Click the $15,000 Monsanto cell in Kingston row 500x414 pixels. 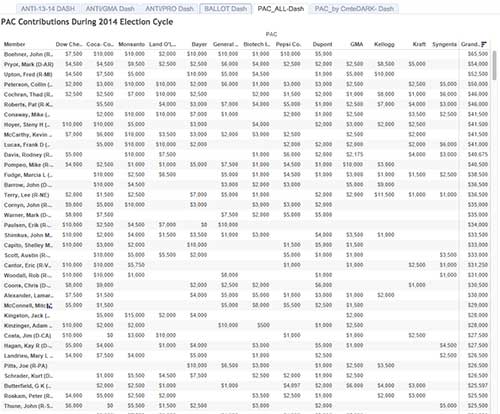pyautogui.click(x=135, y=315)
